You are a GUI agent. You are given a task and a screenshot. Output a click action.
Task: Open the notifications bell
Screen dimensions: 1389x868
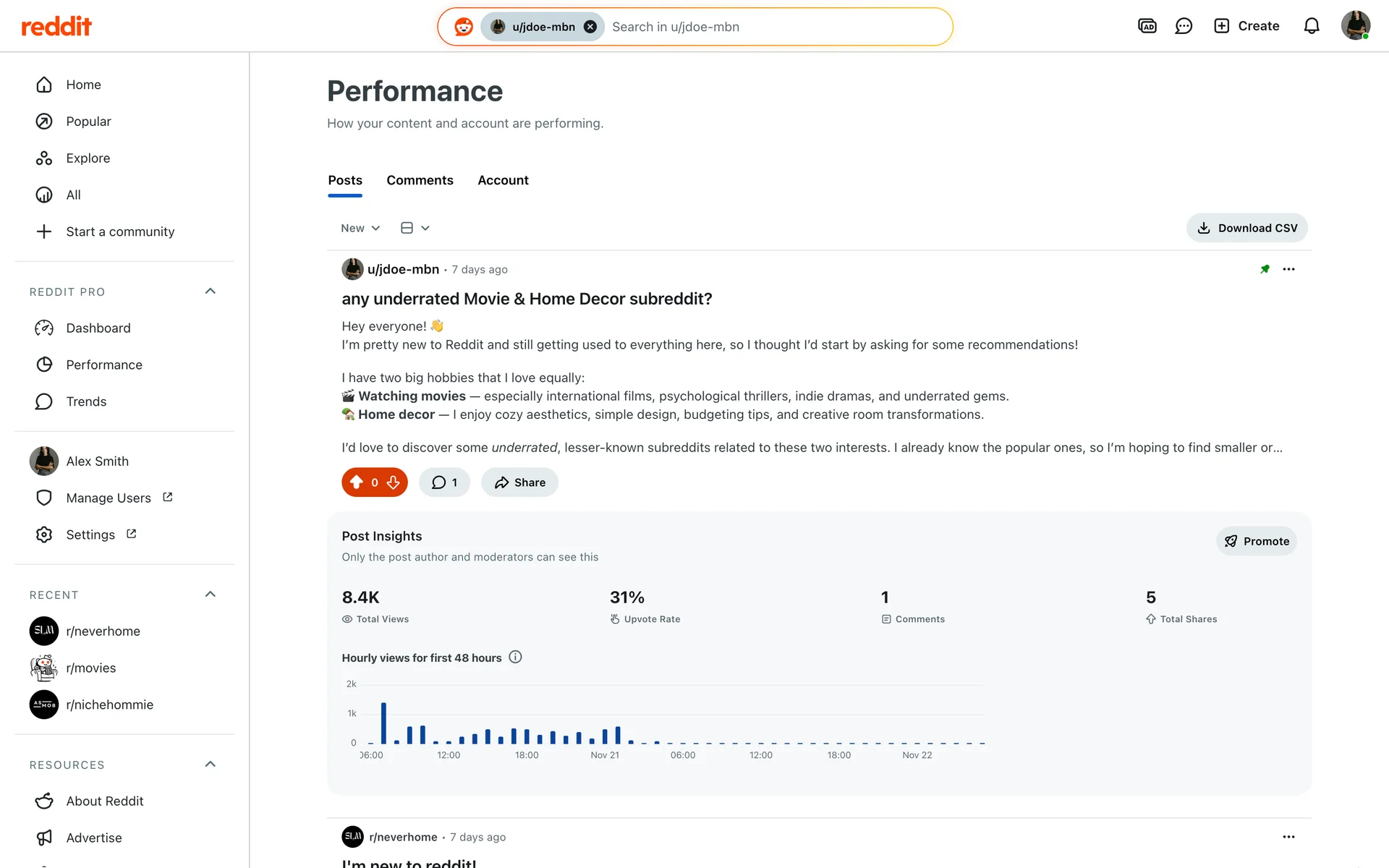tap(1312, 26)
